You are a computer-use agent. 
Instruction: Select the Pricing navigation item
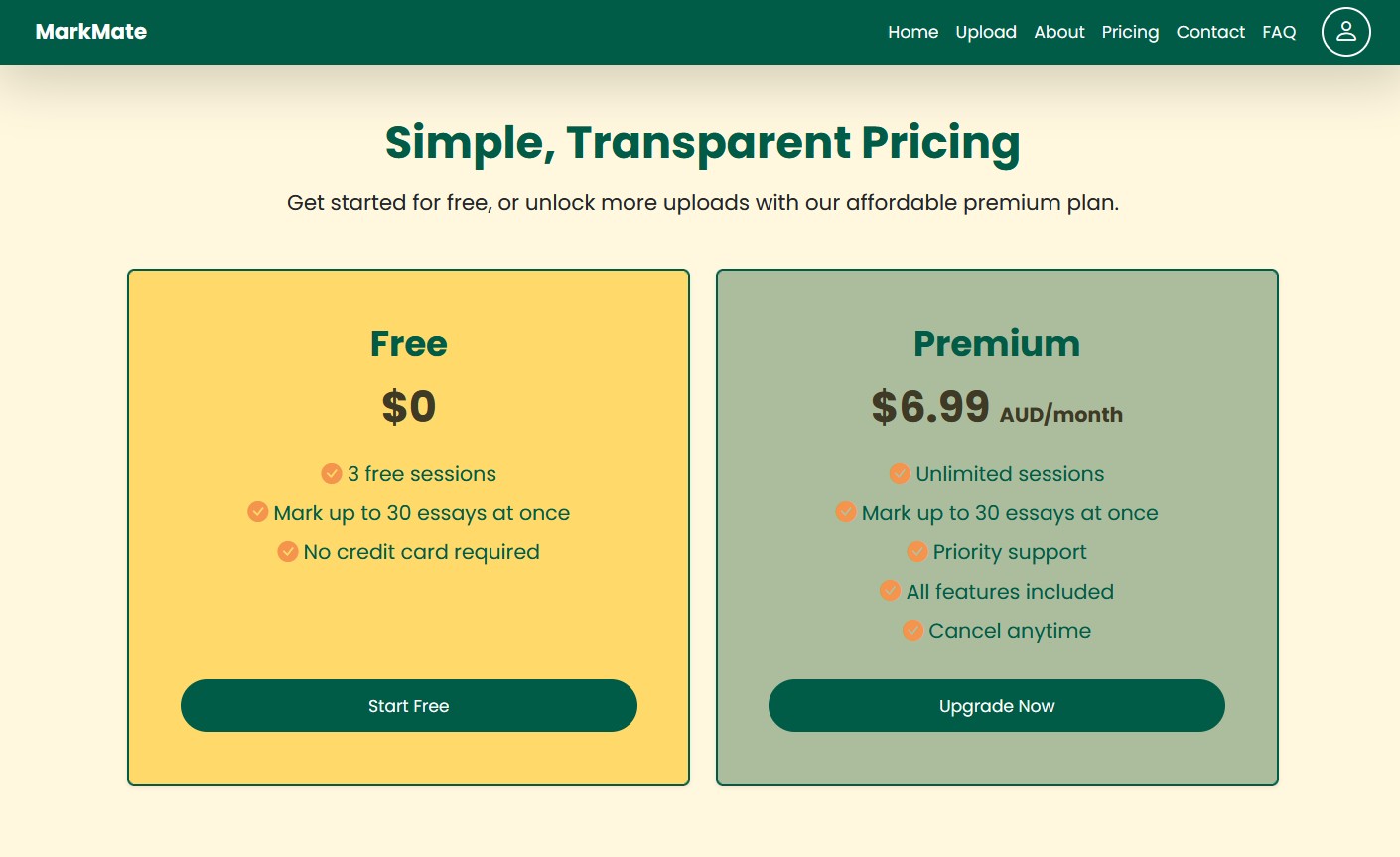(x=1130, y=32)
